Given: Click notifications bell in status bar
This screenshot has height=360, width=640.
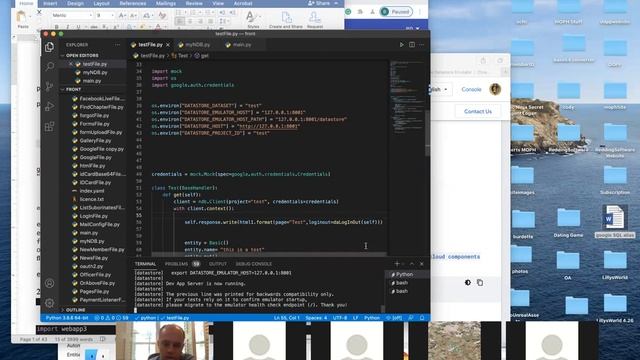Looking at the screenshot, I should click(422, 318).
